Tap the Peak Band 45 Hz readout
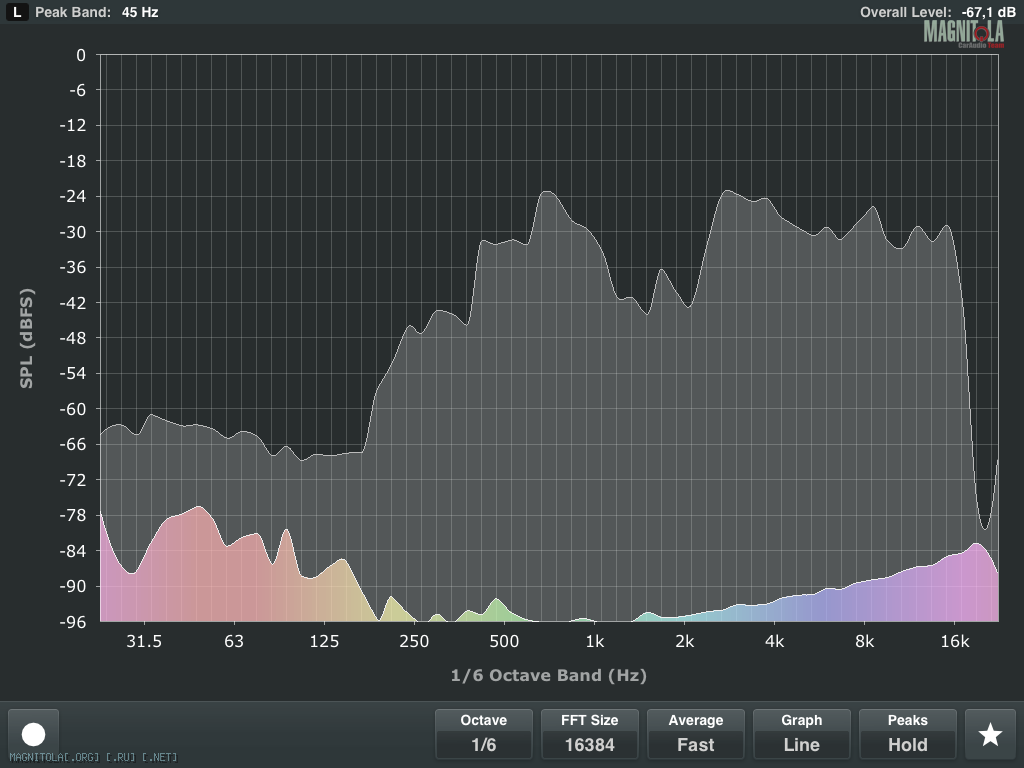Image resolution: width=1024 pixels, height=768 pixels. pos(97,13)
